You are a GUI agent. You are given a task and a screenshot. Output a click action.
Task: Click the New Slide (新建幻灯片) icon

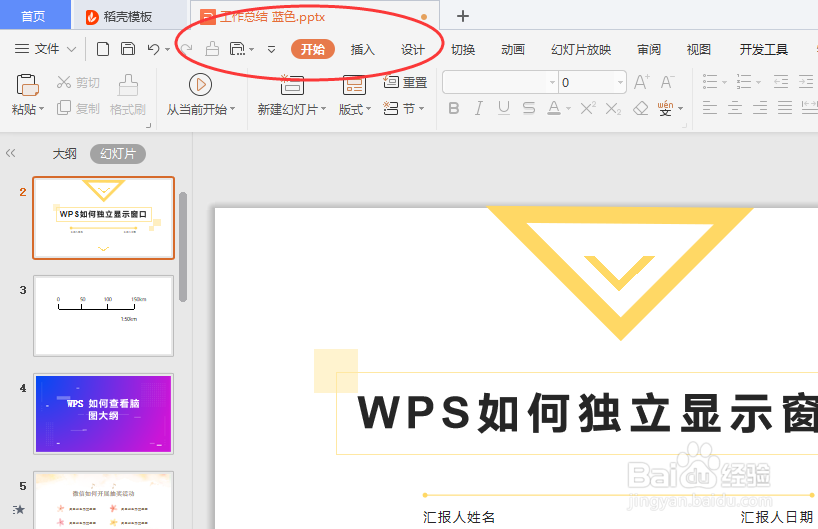(x=292, y=85)
